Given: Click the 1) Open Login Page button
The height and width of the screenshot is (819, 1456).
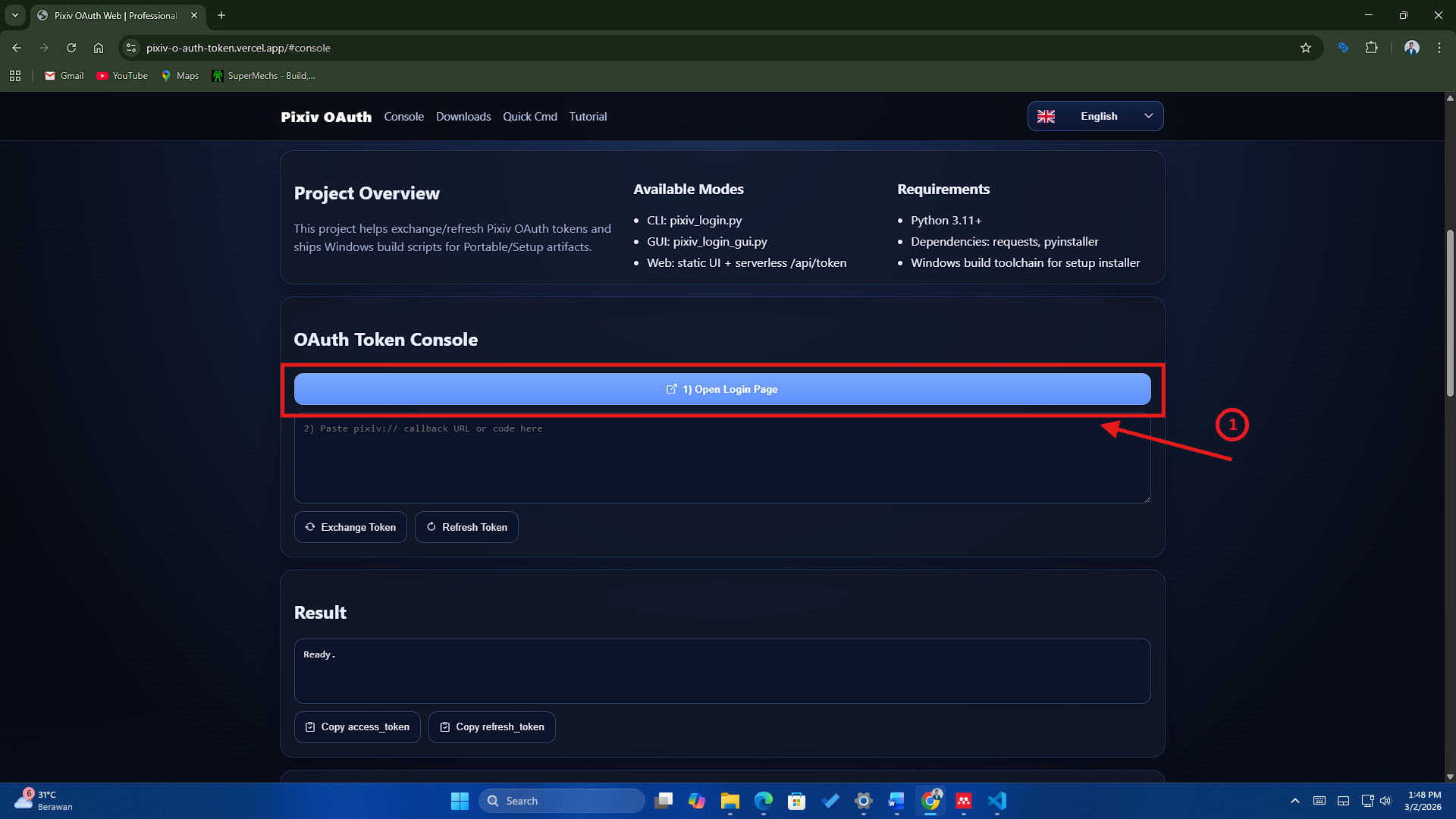Looking at the screenshot, I should (722, 389).
